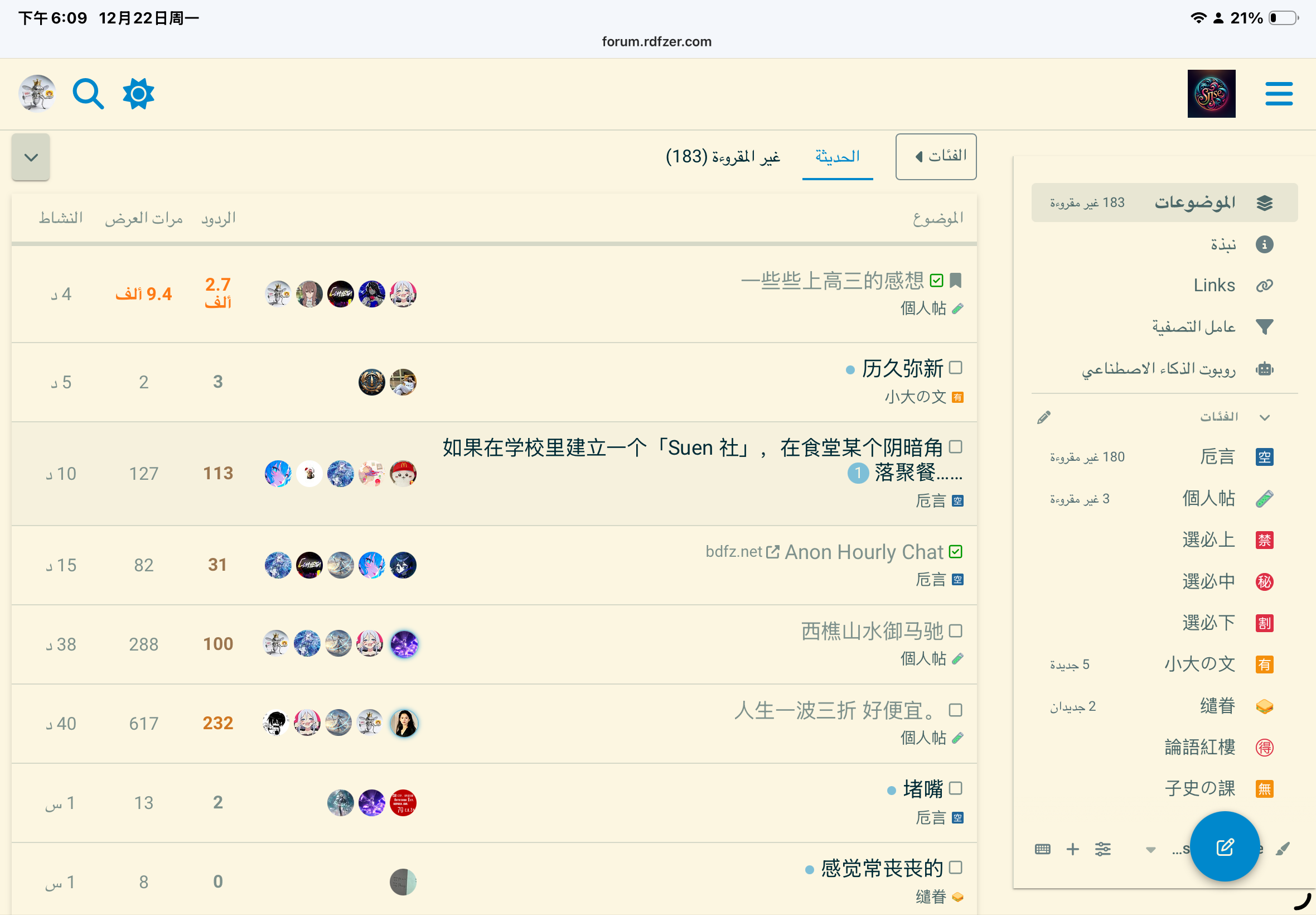Open the hamburger sidebar menu
Viewport: 1316px width, 915px height.
[1278, 94]
